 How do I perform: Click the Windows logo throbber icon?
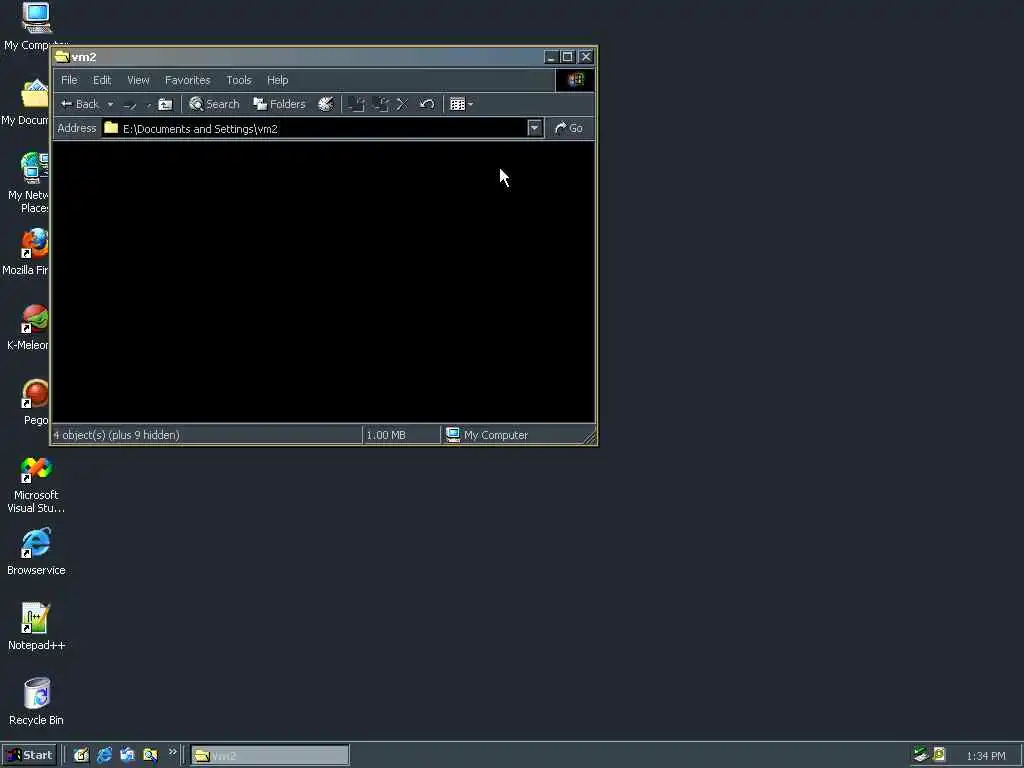(x=575, y=80)
